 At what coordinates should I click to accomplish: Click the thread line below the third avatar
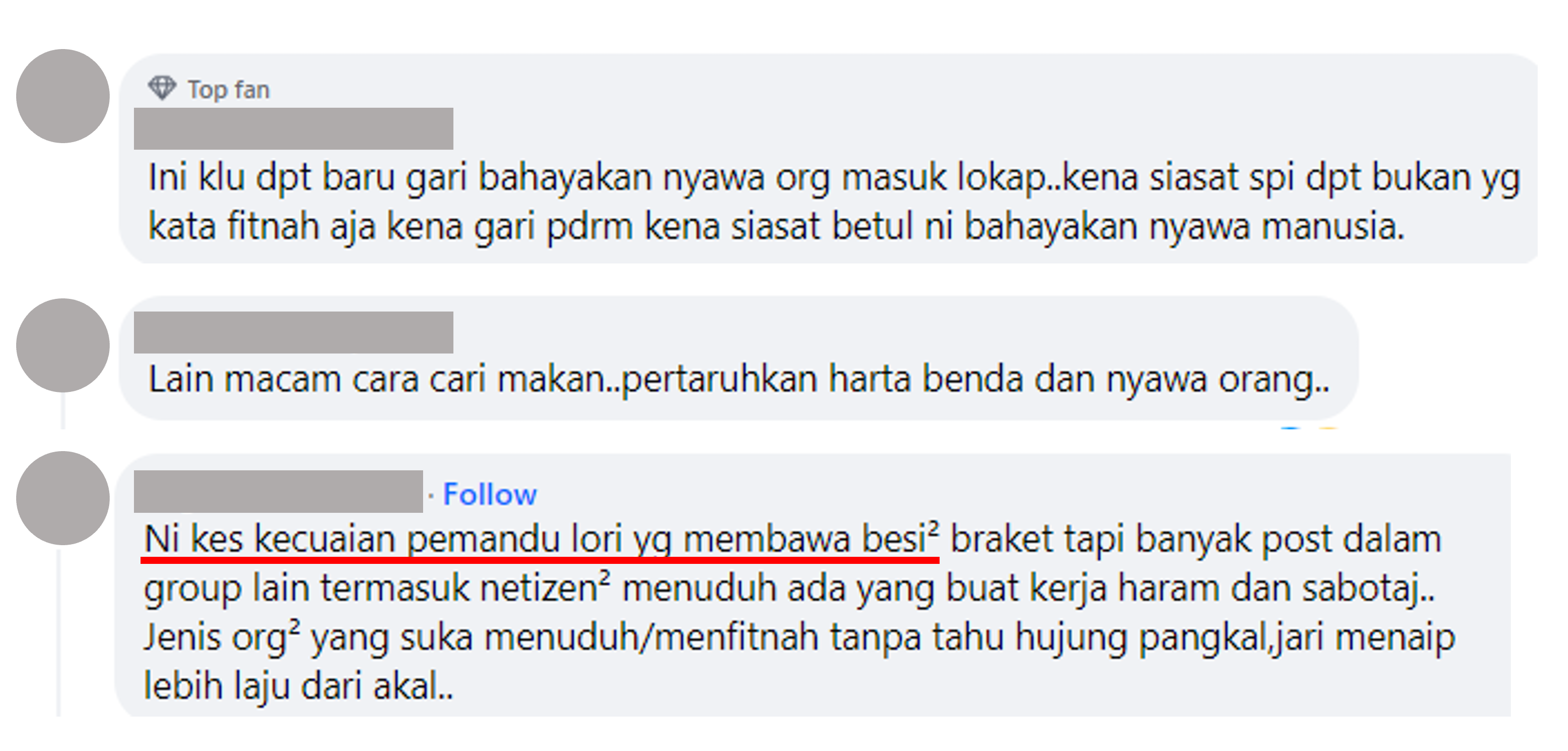59,632
